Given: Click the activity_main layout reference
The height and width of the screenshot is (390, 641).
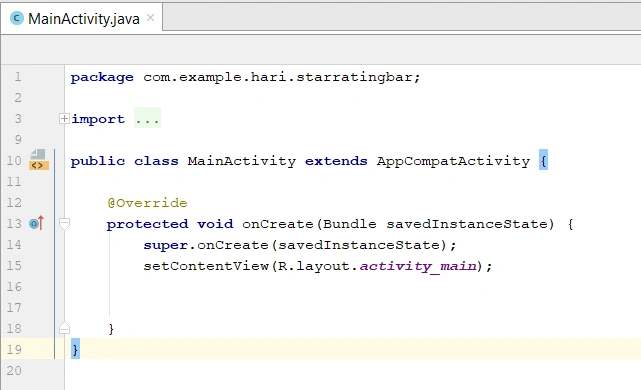Looking at the screenshot, I should pos(418,267).
